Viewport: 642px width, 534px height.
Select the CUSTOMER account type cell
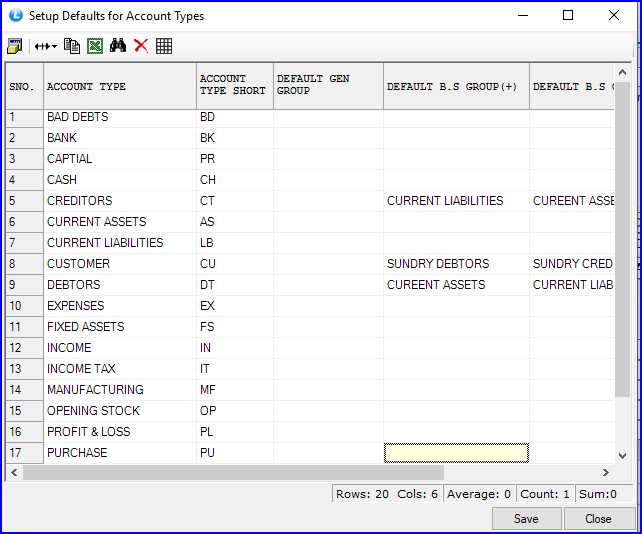[x=120, y=264]
